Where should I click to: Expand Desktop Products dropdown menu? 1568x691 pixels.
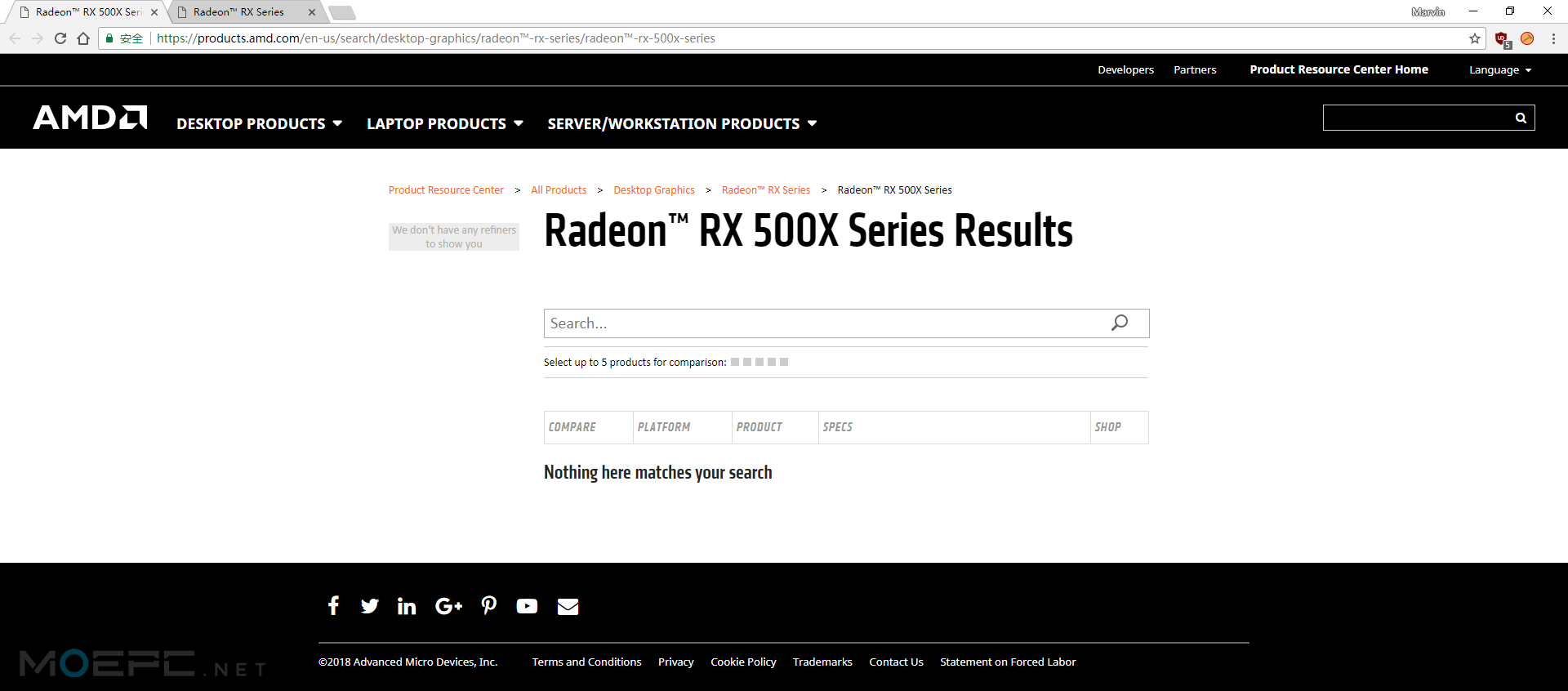click(259, 123)
